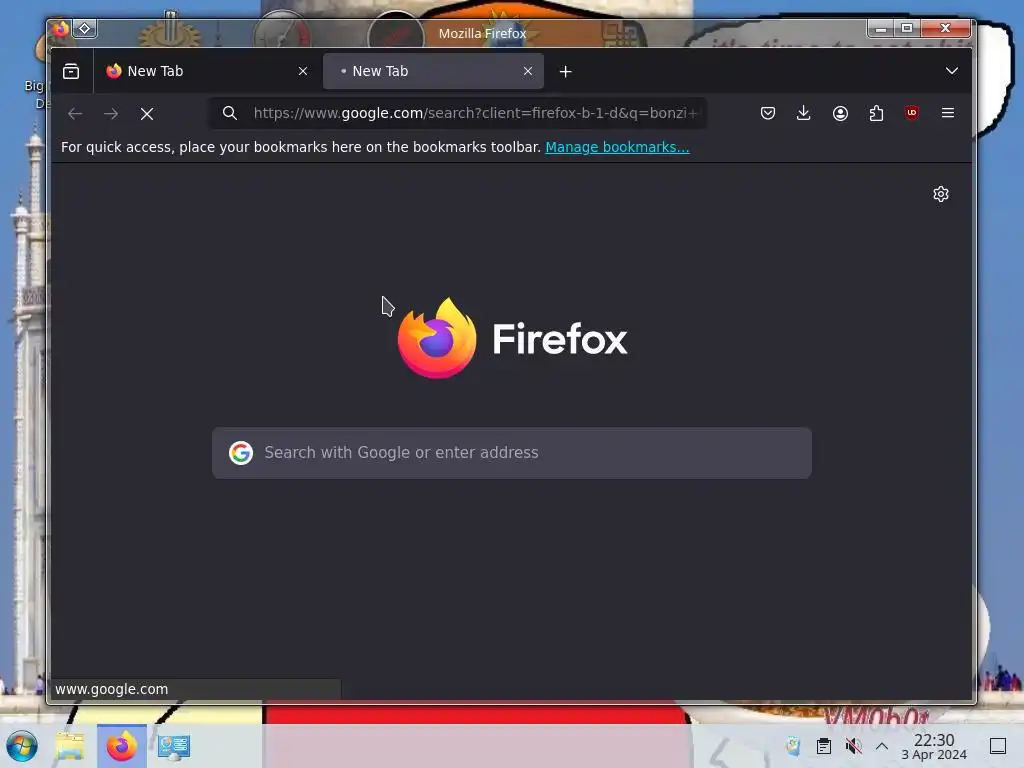
Task: Unmute volume from the tray speaker icon
Action: coord(853,746)
